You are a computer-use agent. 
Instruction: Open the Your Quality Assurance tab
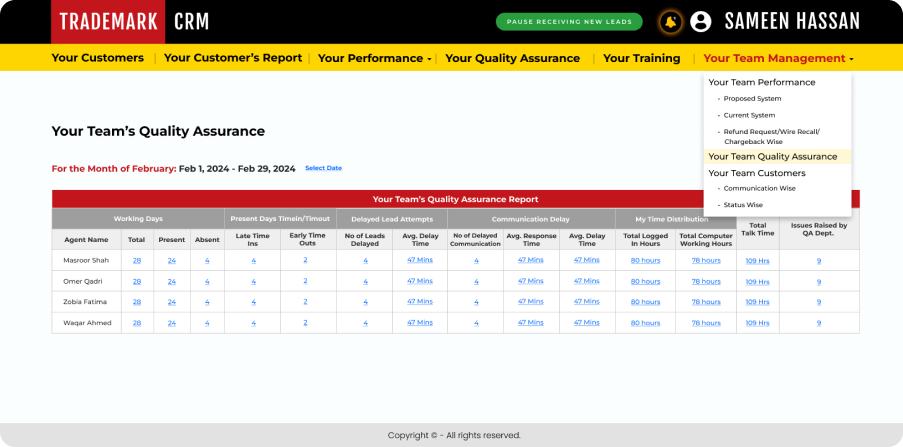click(x=512, y=58)
